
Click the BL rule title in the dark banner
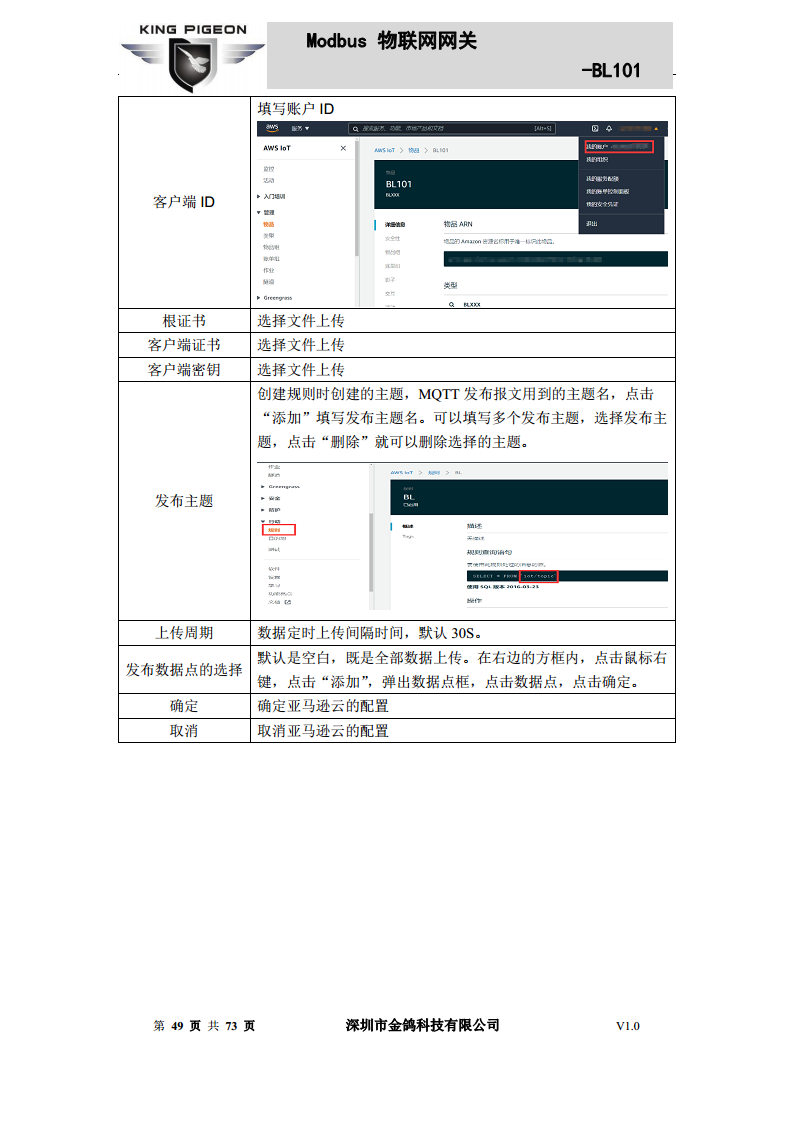pyautogui.click(x=409, y=497)
